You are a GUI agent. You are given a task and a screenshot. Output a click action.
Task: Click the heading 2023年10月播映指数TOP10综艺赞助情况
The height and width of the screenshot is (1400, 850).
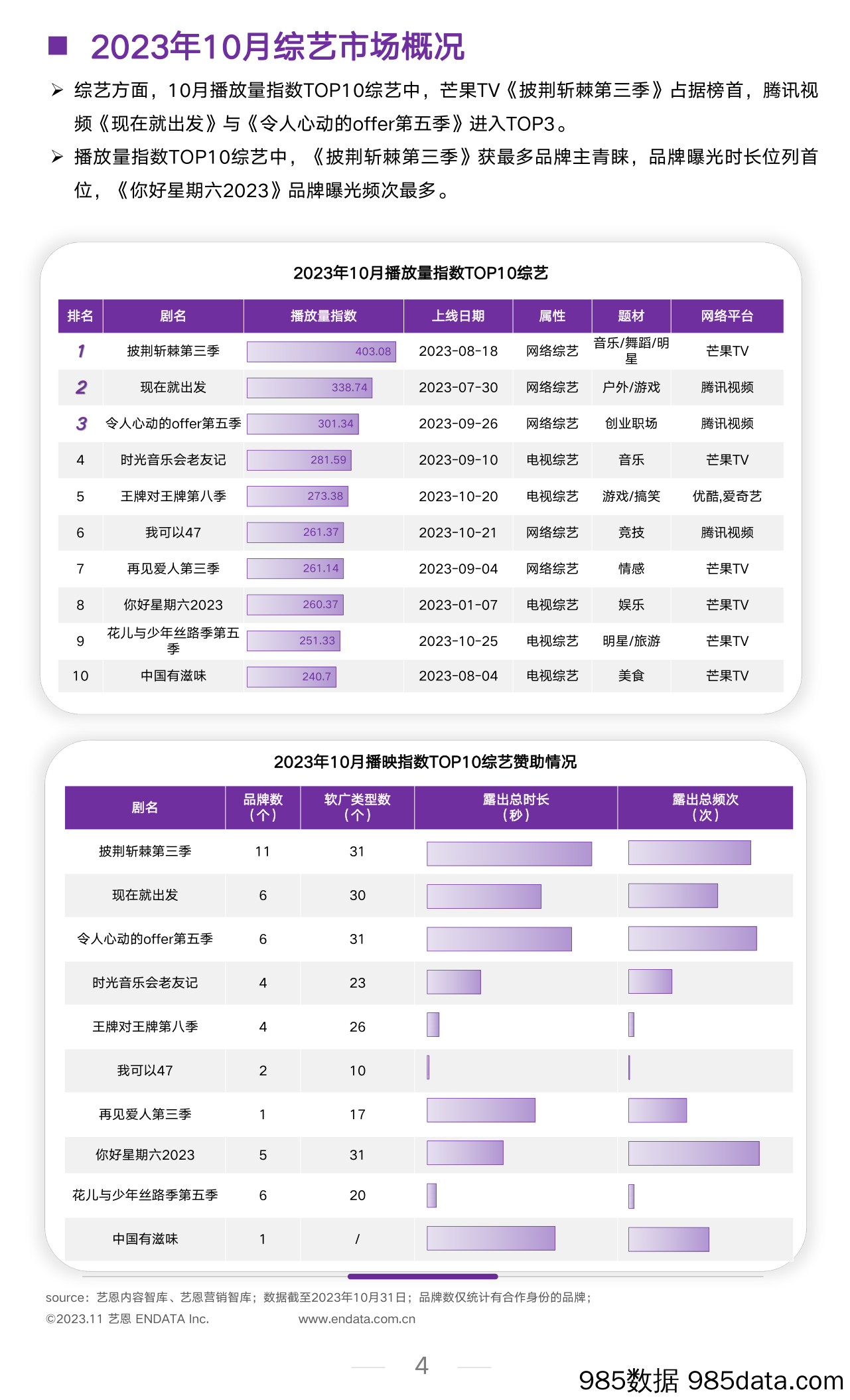click(425, 762)
